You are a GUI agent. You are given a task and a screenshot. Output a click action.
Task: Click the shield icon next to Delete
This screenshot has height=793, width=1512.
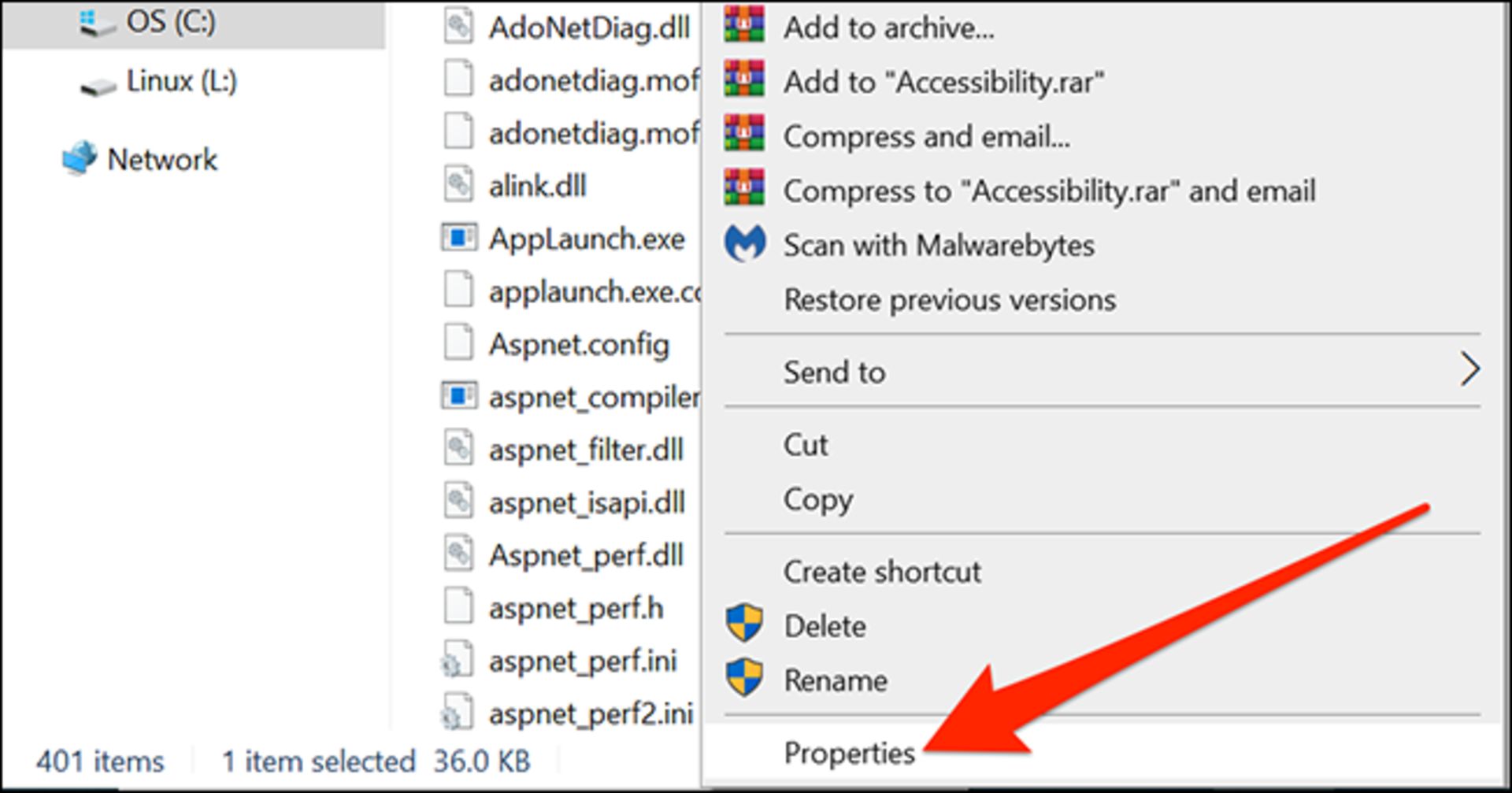click(744, 624)
